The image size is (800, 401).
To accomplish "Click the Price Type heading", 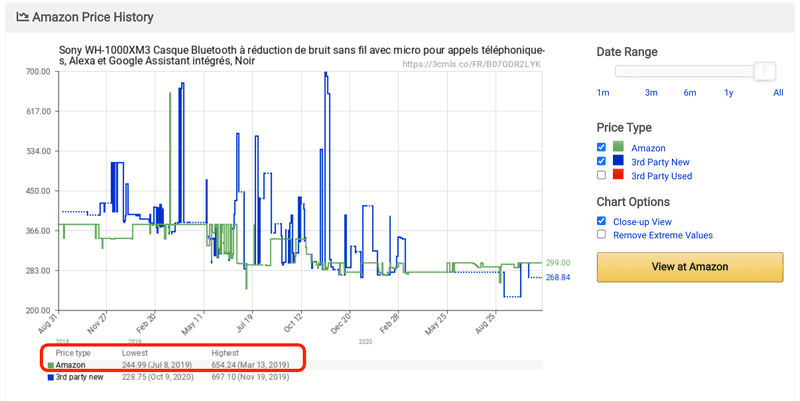I will click(x=624, y=128).
